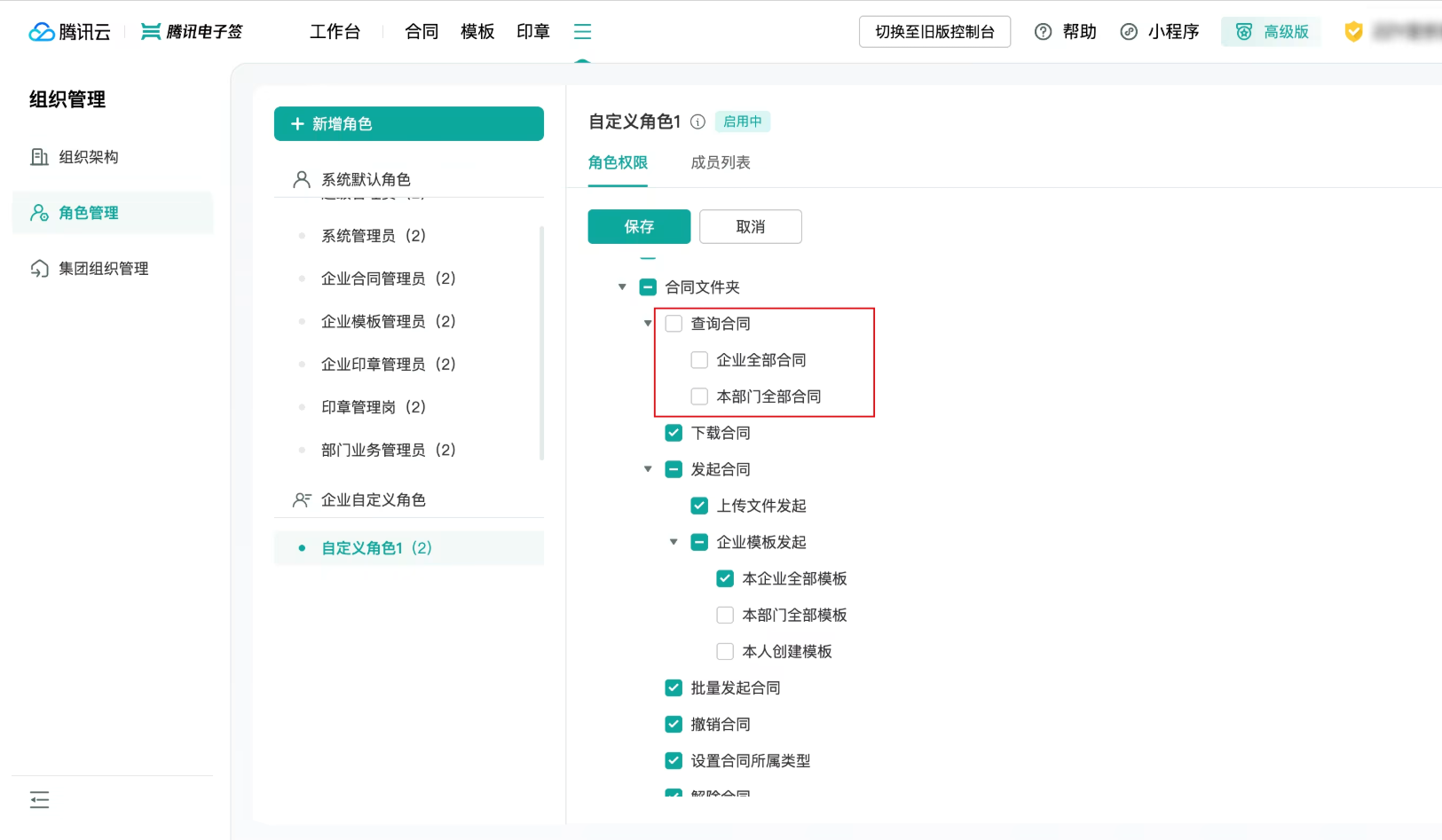Uncheck the 本企业全部模板 checkbox
Image resolution: width=1442 pixels, height=840 pixels.
(x=725, y=578)
